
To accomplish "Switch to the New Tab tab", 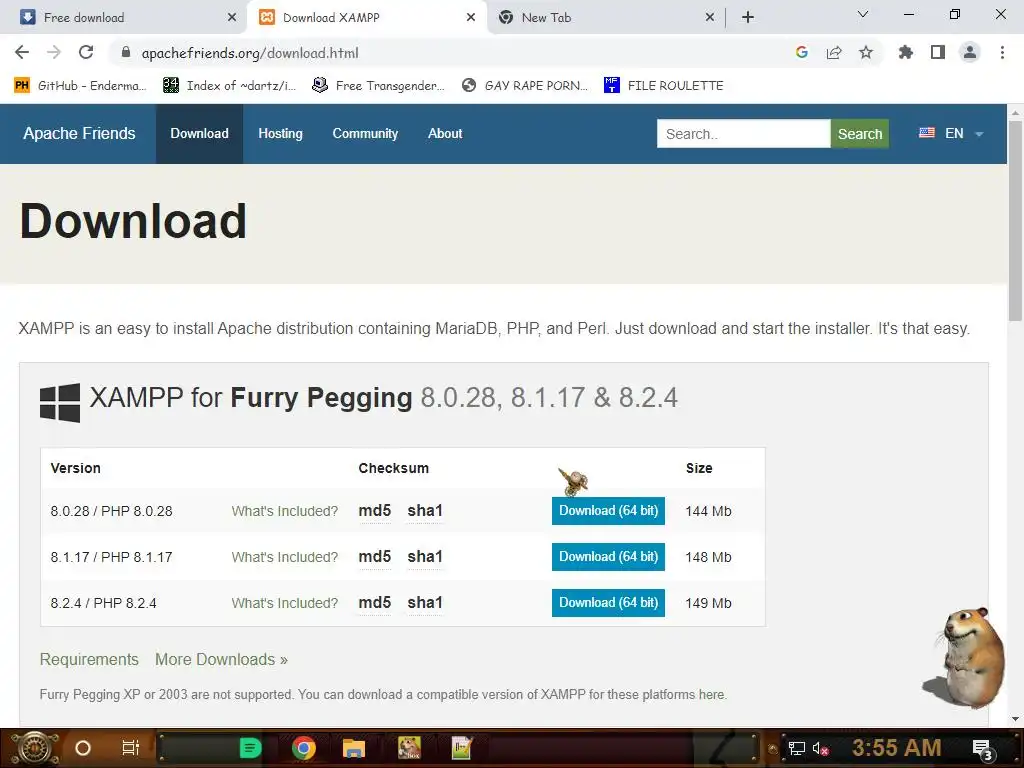I will [x=605, y=18].
